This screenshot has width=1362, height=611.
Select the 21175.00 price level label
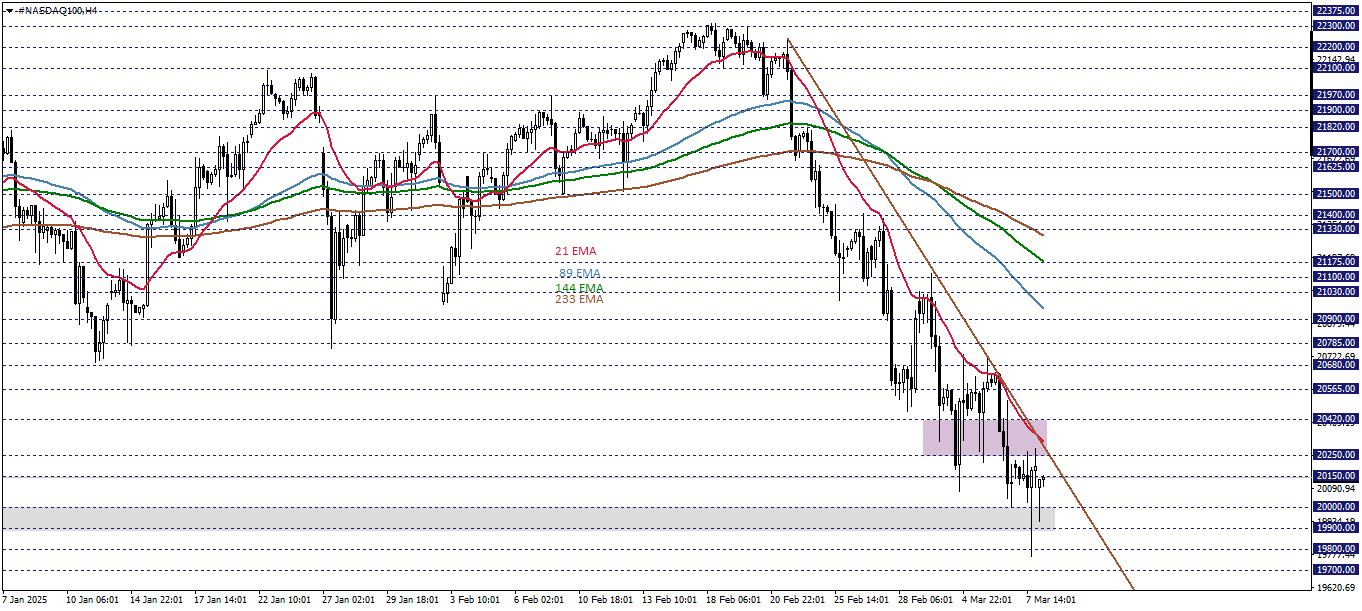[x=1337, y=262]
